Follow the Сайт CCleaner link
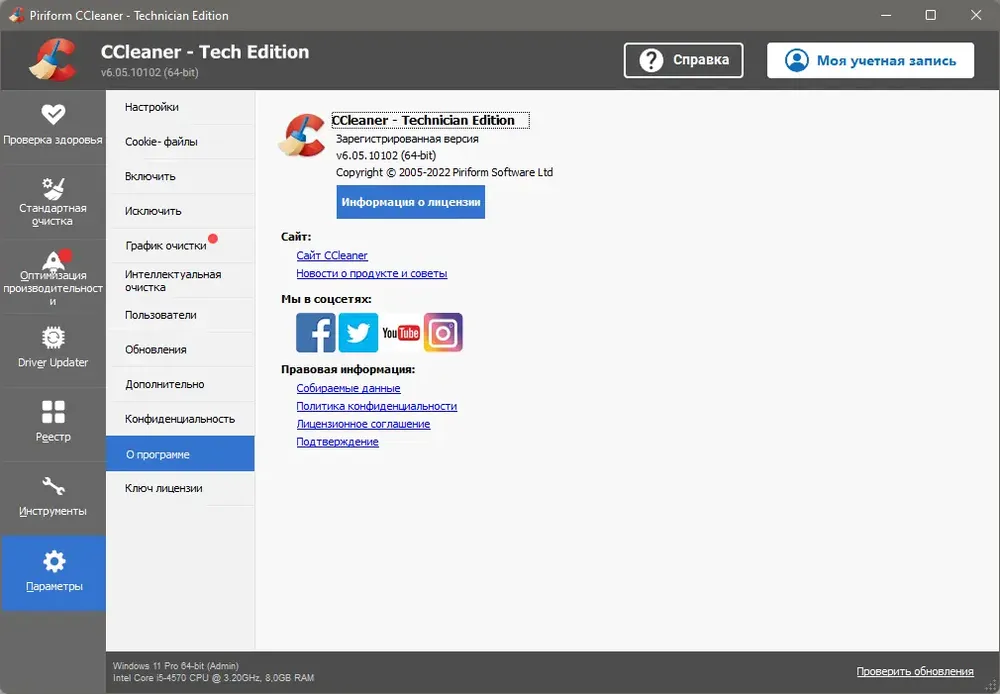Image resolution: width=1000 pixels, height=694 pixels. [x=332, y=255]
